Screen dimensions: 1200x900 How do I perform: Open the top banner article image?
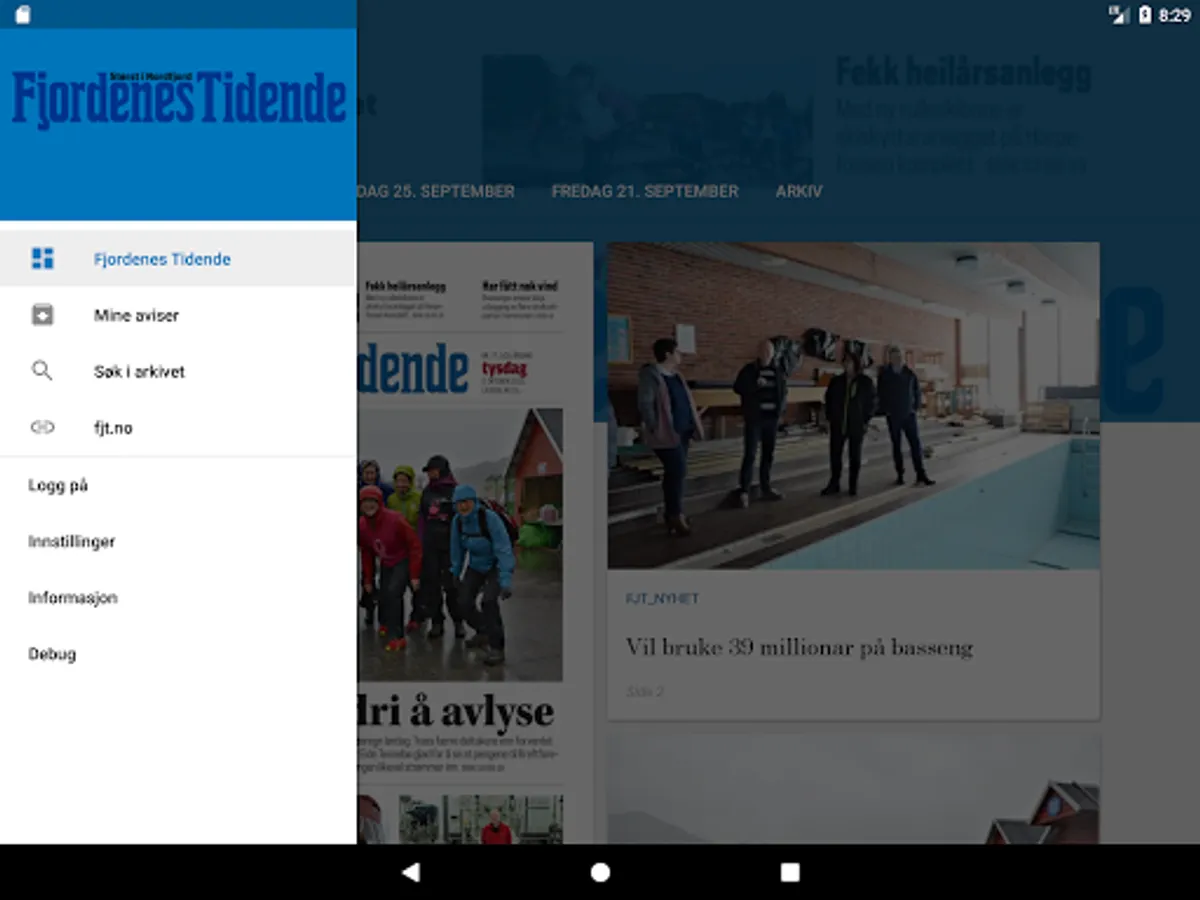click(x=647, y=118)
